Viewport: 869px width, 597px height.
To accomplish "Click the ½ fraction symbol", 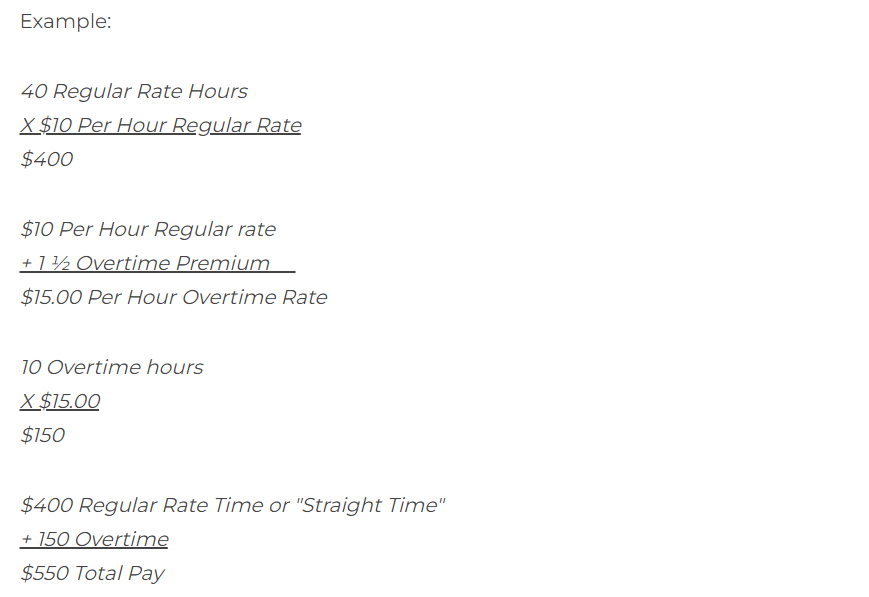I will coord(62,263).
